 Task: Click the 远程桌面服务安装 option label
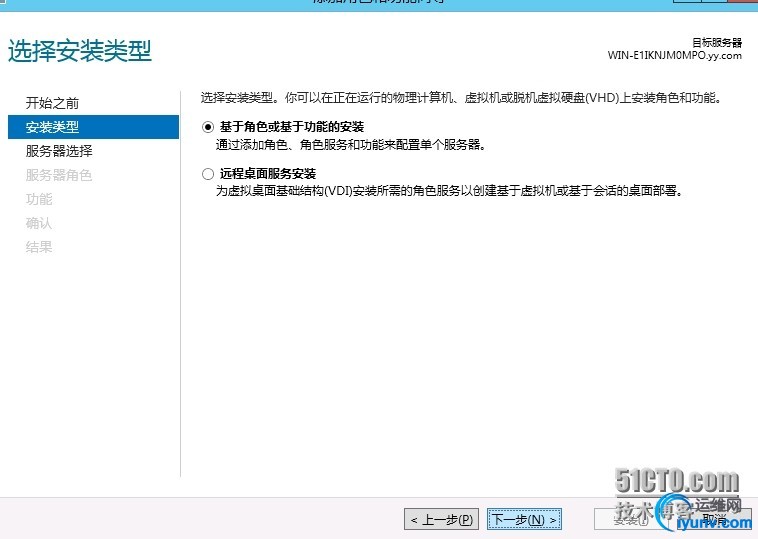coord(268,174)
